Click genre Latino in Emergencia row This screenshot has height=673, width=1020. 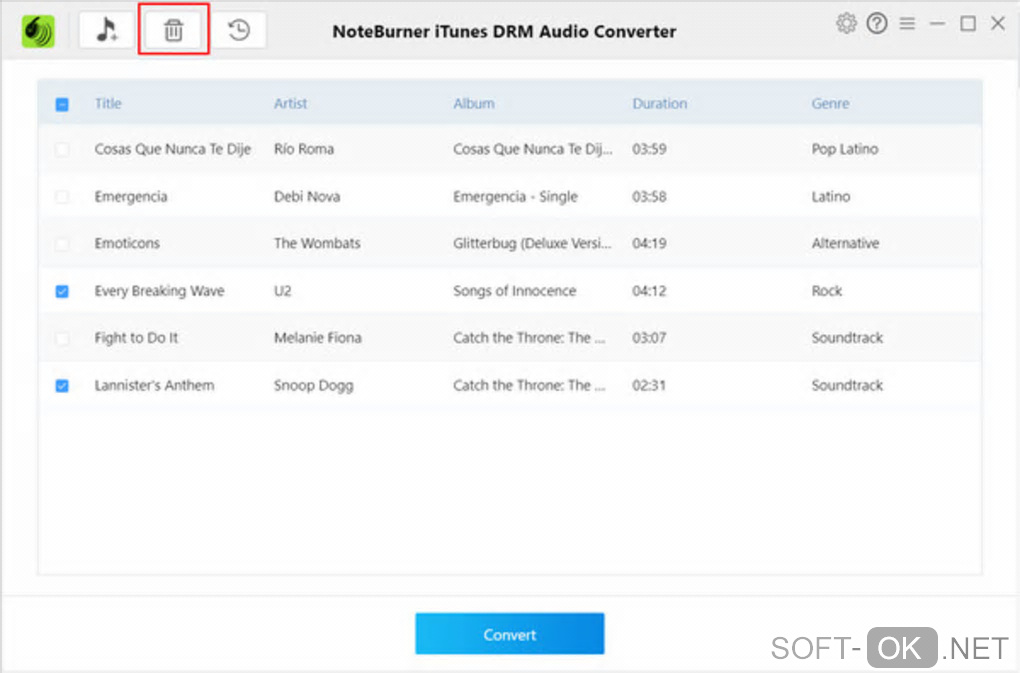pos(831,196)
